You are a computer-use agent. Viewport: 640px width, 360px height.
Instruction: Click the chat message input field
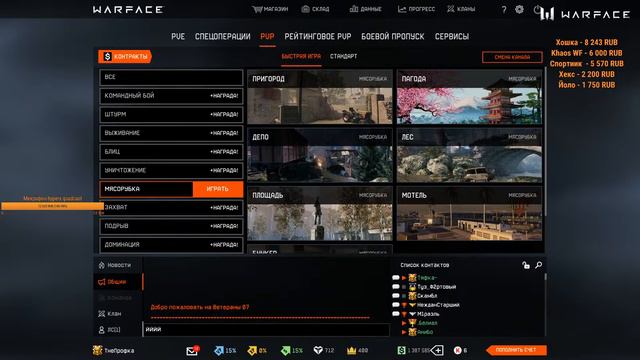266,329
